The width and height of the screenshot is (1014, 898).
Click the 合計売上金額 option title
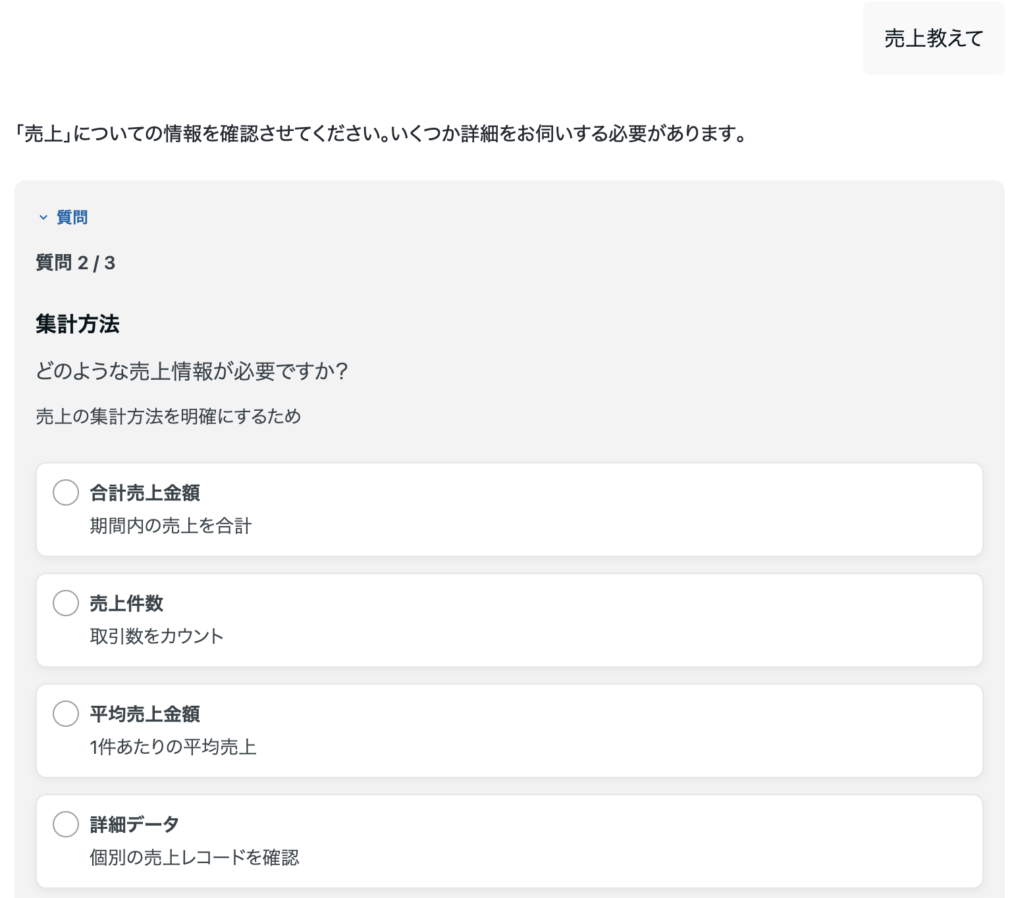tap(144, 493)
